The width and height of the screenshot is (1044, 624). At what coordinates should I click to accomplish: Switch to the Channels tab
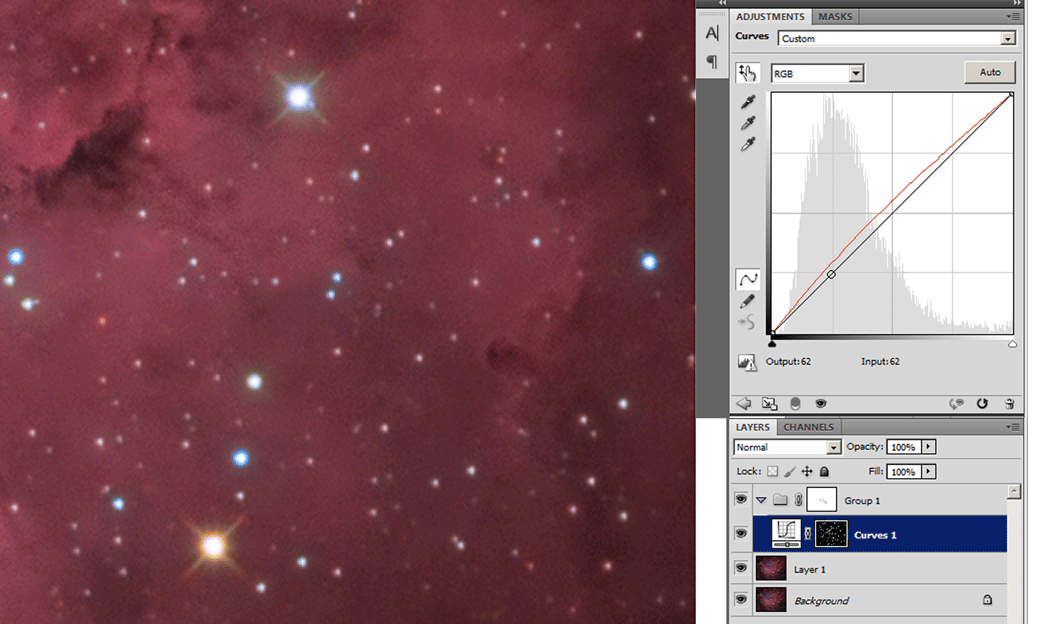[808, 427]
